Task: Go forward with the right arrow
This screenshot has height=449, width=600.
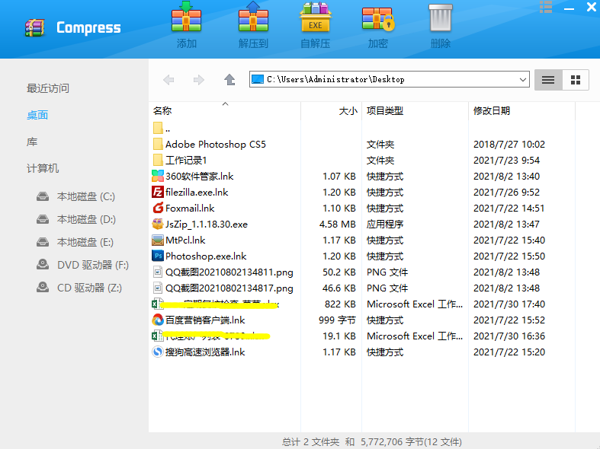Action: click(199, 80)
